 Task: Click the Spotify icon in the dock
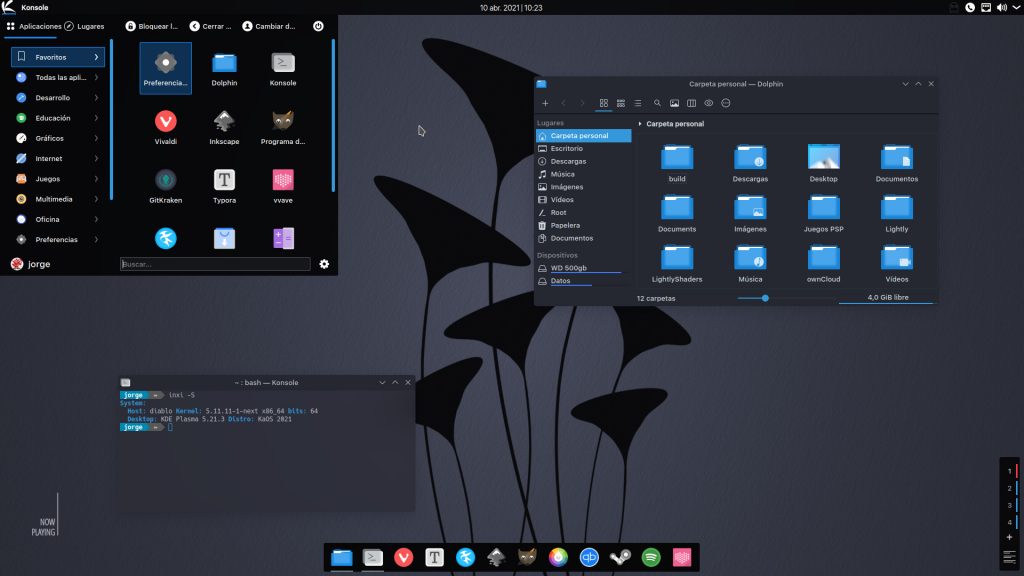click(x=651, y=558)
